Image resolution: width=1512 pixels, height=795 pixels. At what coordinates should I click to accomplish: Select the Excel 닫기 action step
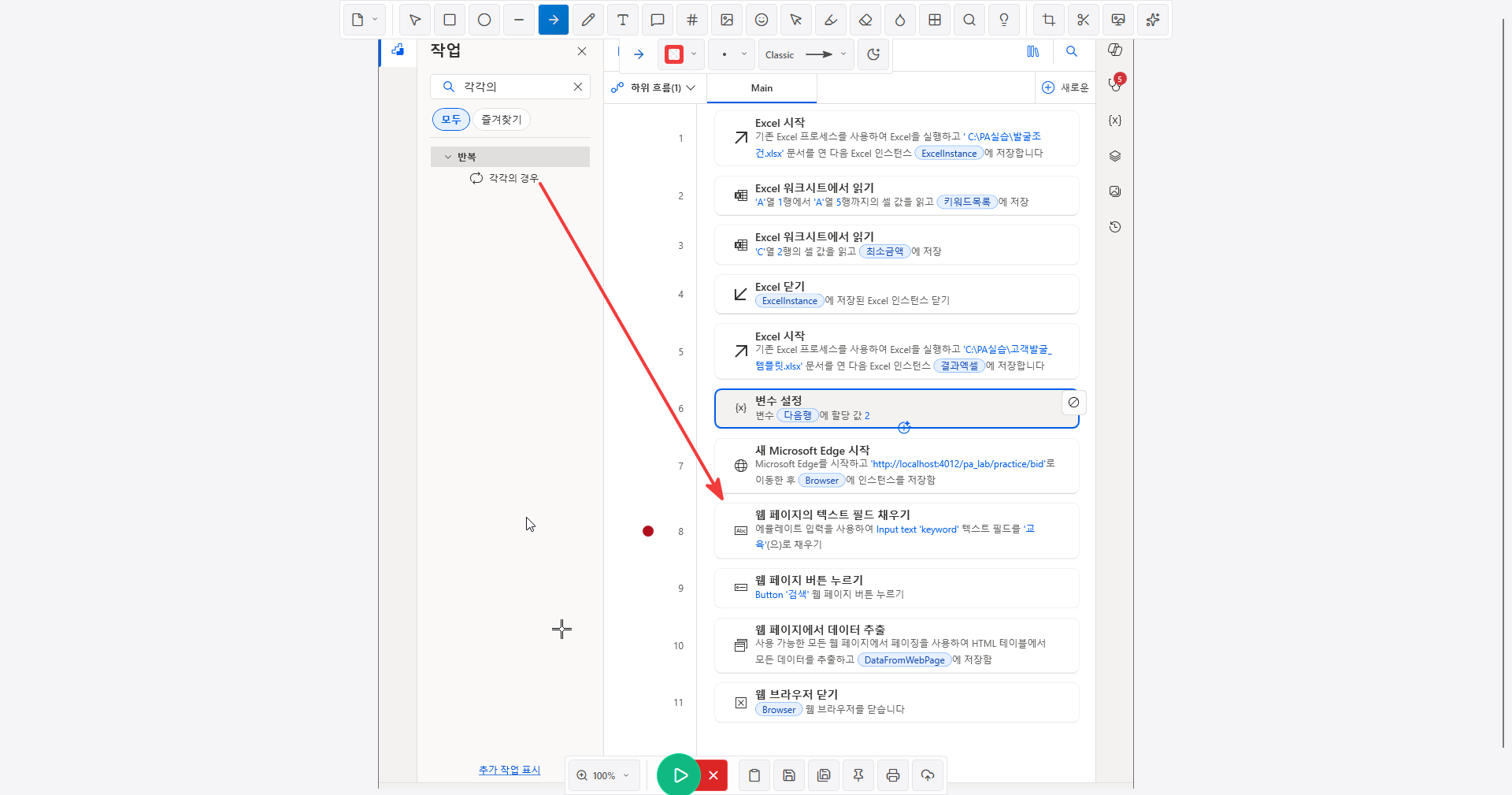pyautogui.click(x=896, y=294)
